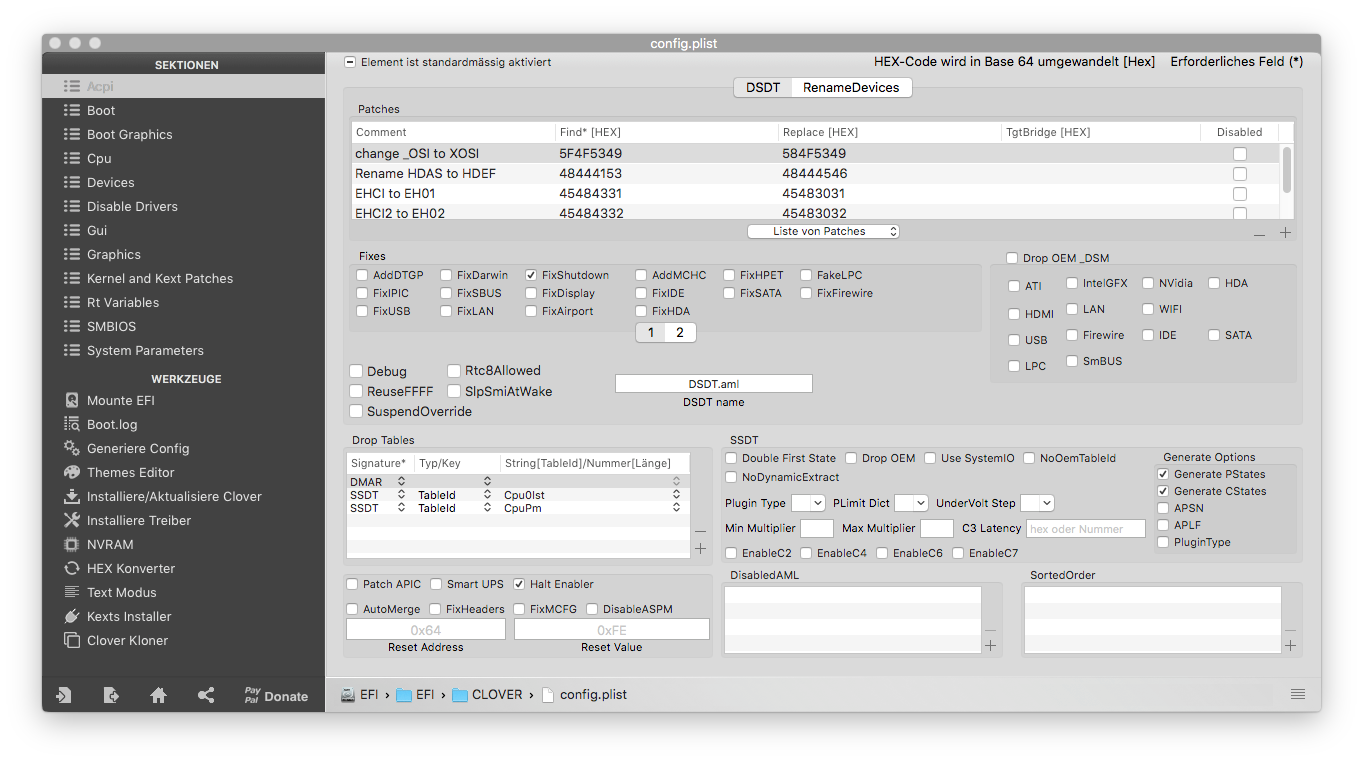Open the Liste von Patches dropdown

click(823, 231)
